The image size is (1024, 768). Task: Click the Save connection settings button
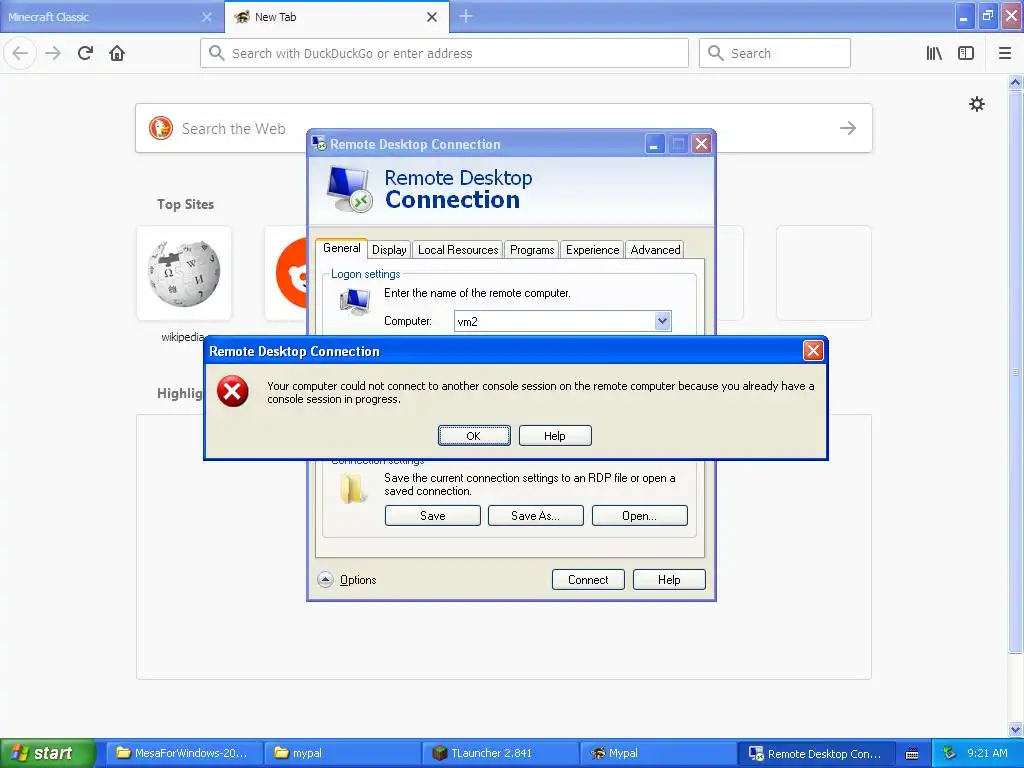pyautogui.click(x=432, y=515)
